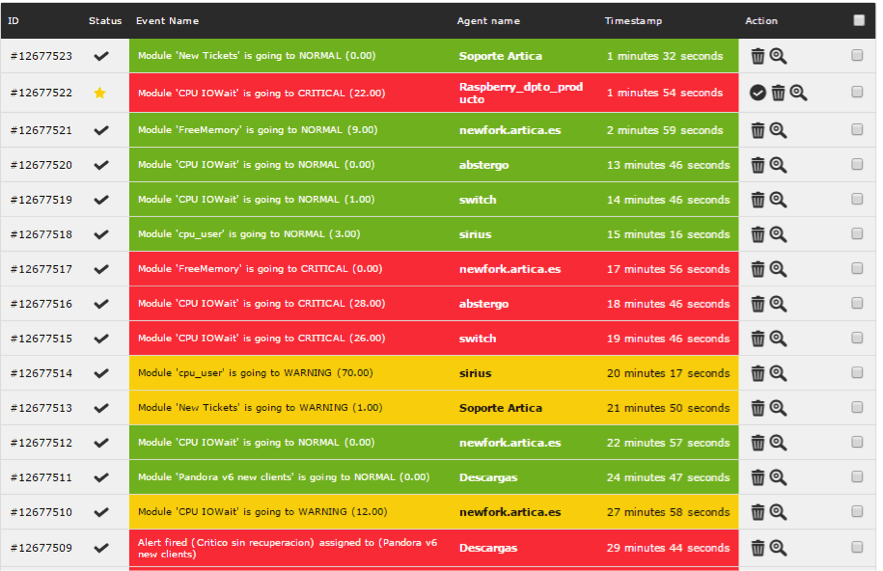Click event 'CPU IOWait' CRITICAL (22.00)

(262, 93)
